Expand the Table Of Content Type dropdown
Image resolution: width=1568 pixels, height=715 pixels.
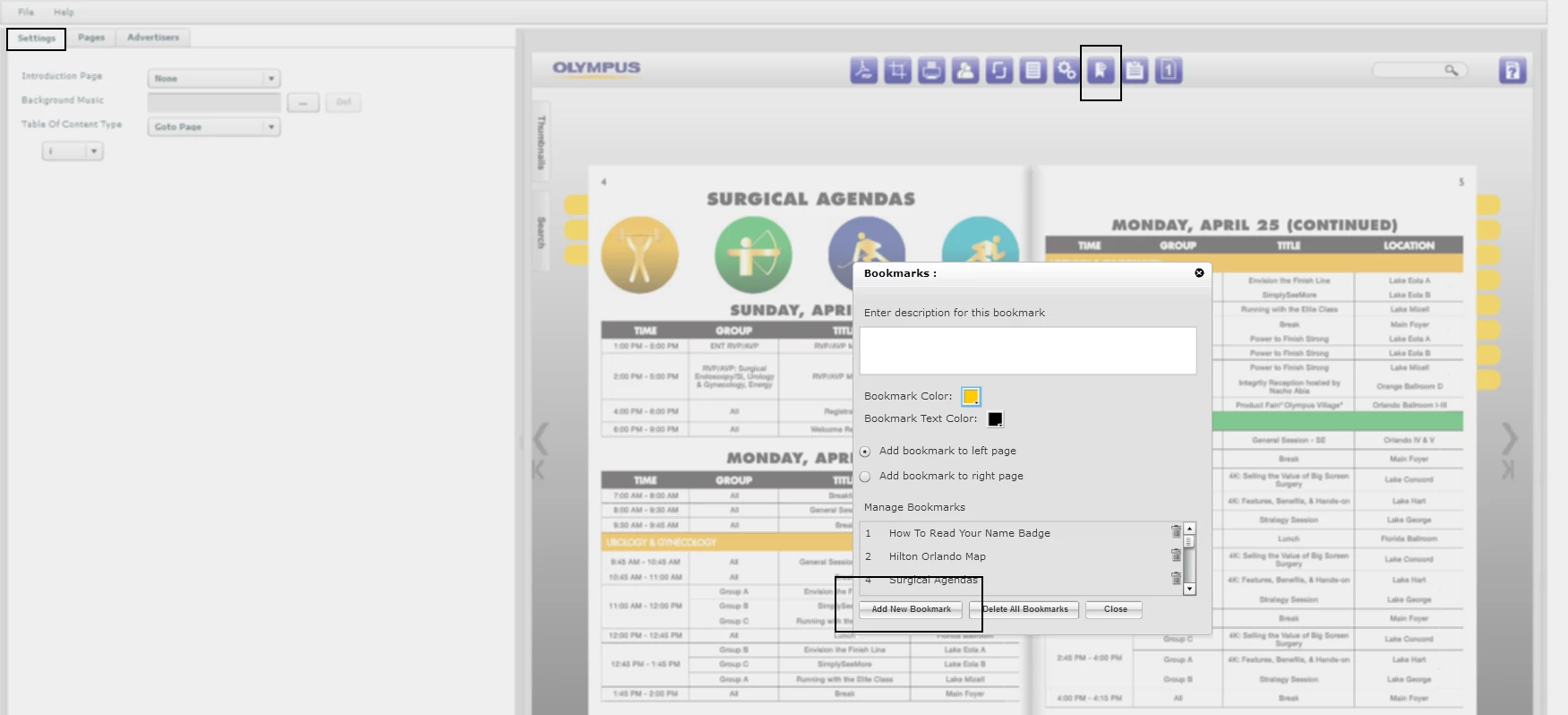pos(214,127)
